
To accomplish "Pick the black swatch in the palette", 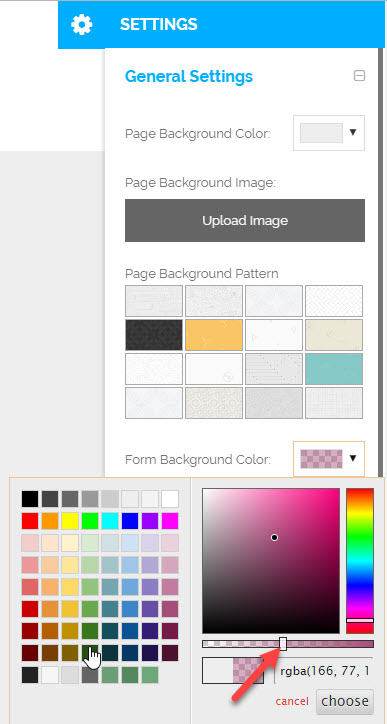I will tap(30, 499).
